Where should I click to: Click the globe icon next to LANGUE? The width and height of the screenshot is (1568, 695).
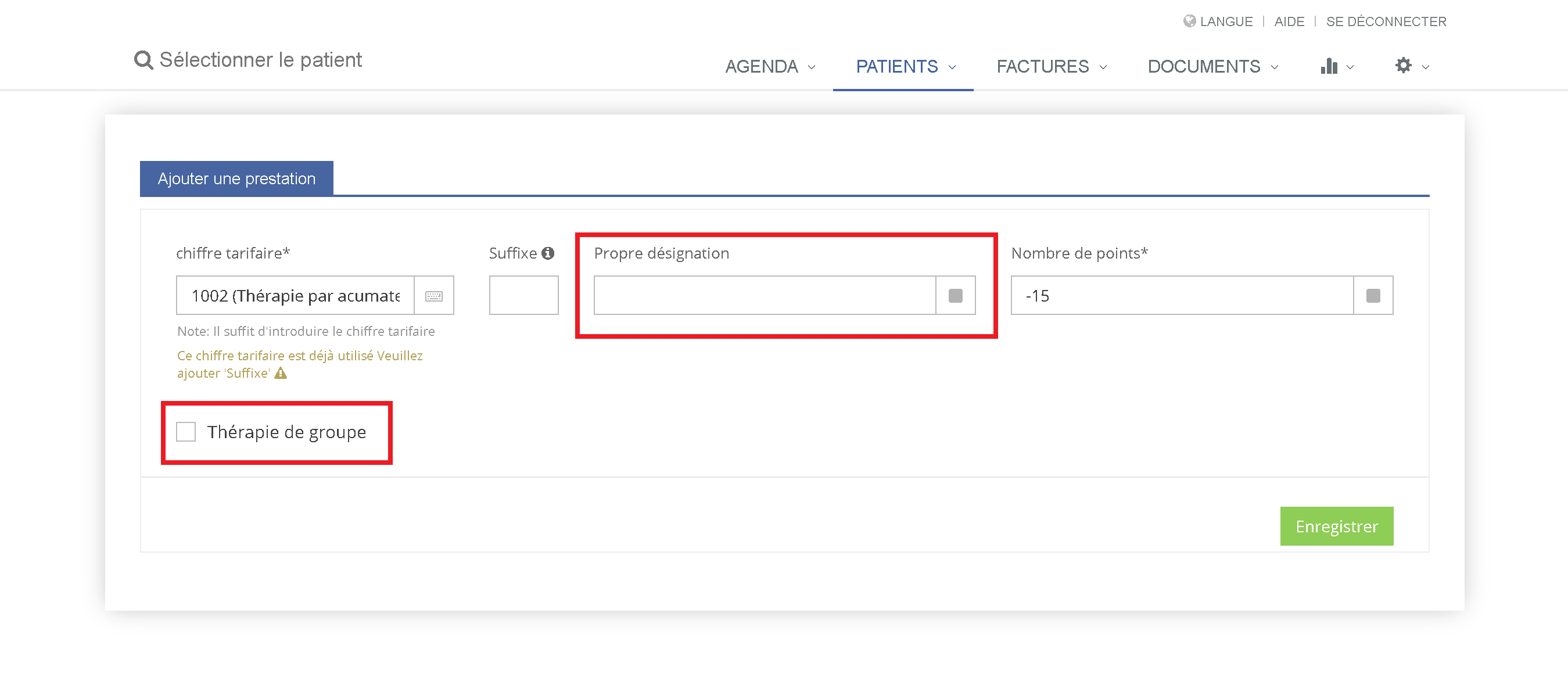[x=1189, y=22]
